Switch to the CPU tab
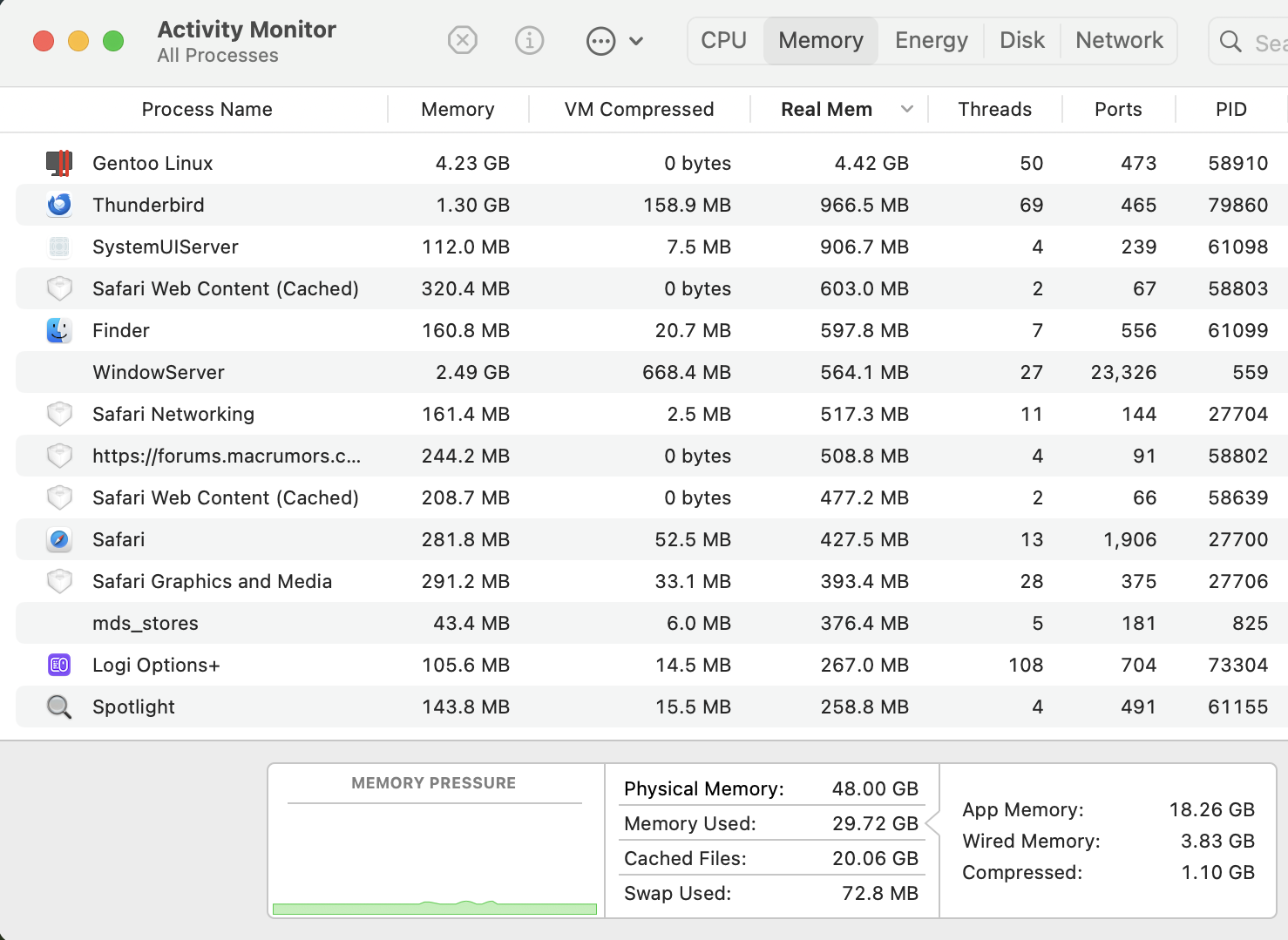The image size is (1288, 940). (724, 40)
